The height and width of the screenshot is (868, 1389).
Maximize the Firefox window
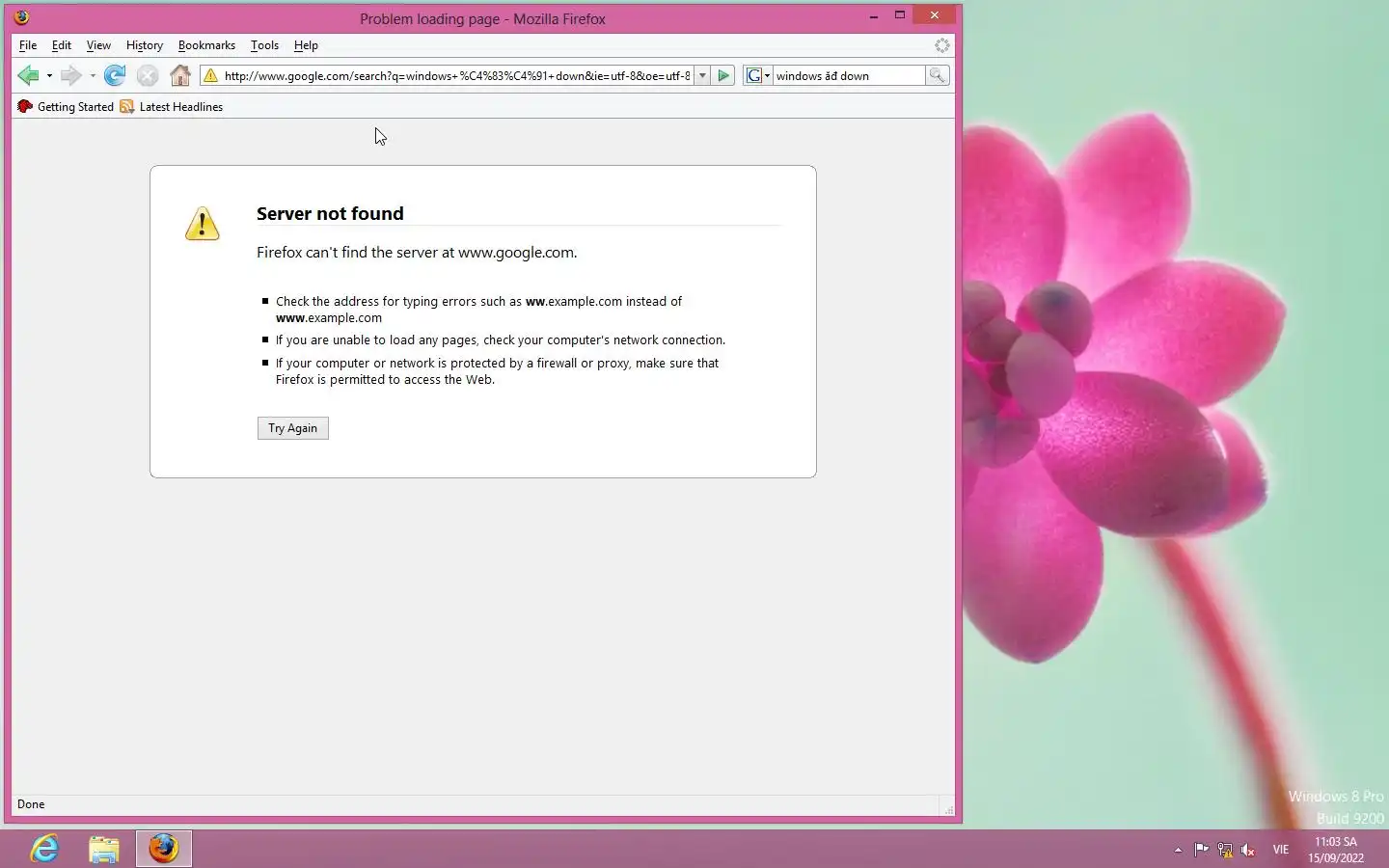900,15
